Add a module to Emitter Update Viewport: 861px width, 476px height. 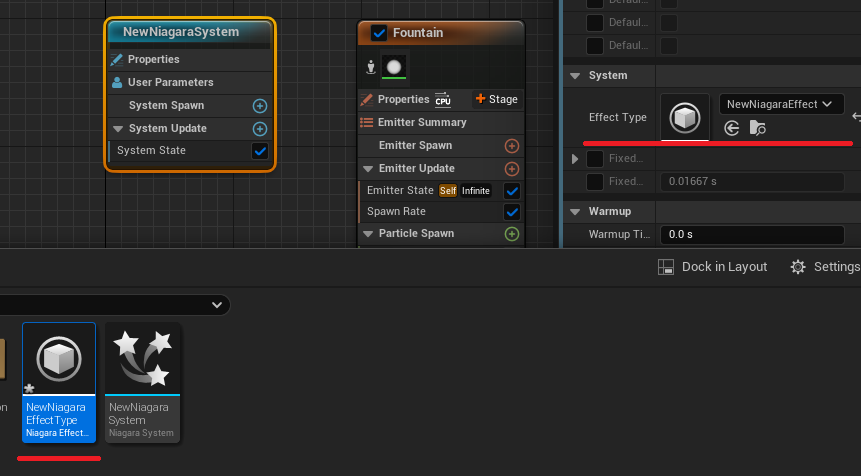512,169
